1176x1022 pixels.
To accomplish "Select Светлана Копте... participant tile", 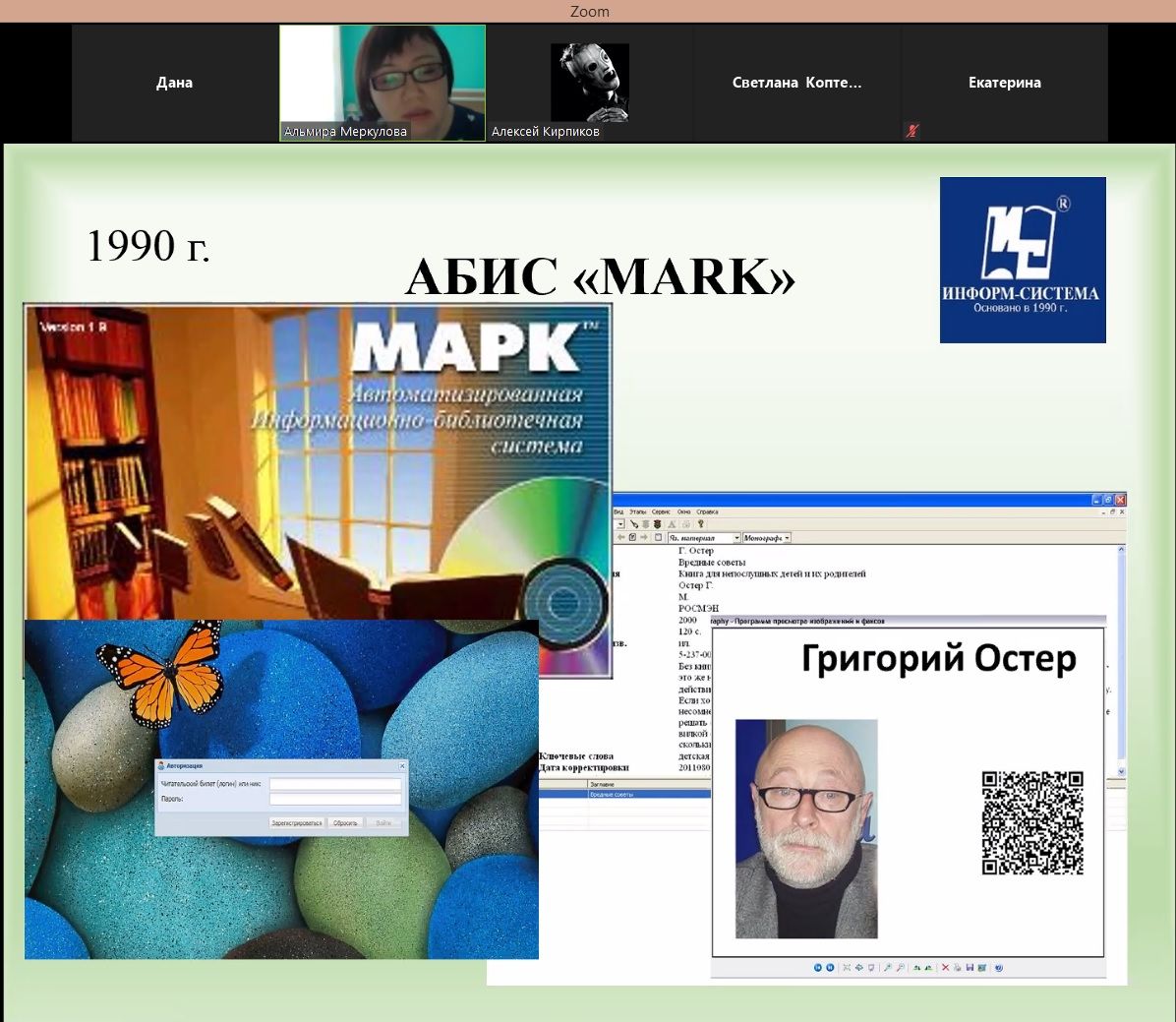I will tap(796, 83).
